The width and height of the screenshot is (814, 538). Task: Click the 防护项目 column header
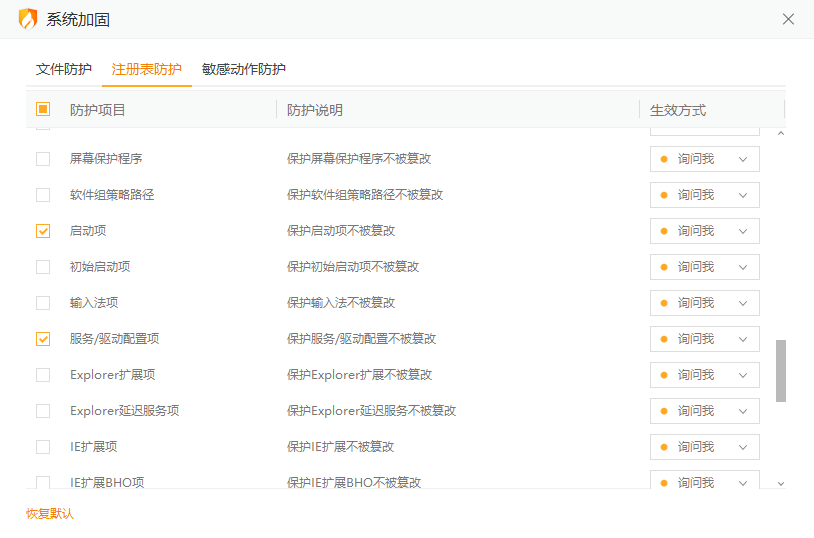98,110
